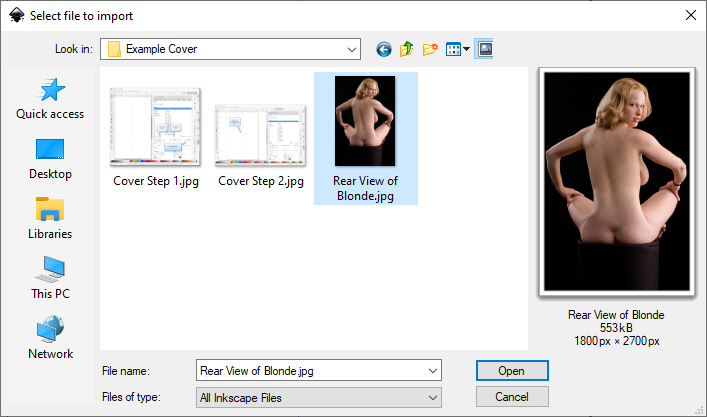
Task: Open Quick access in the sidebar
Action: (50, 99)
